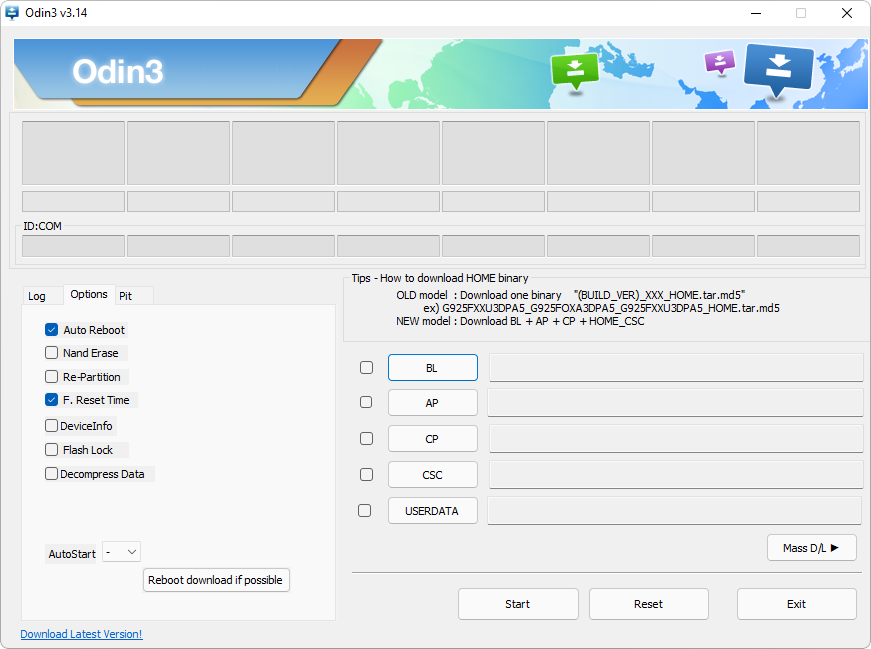
Task: Click the green download bubble icon in banner
Action: point(575,70)
